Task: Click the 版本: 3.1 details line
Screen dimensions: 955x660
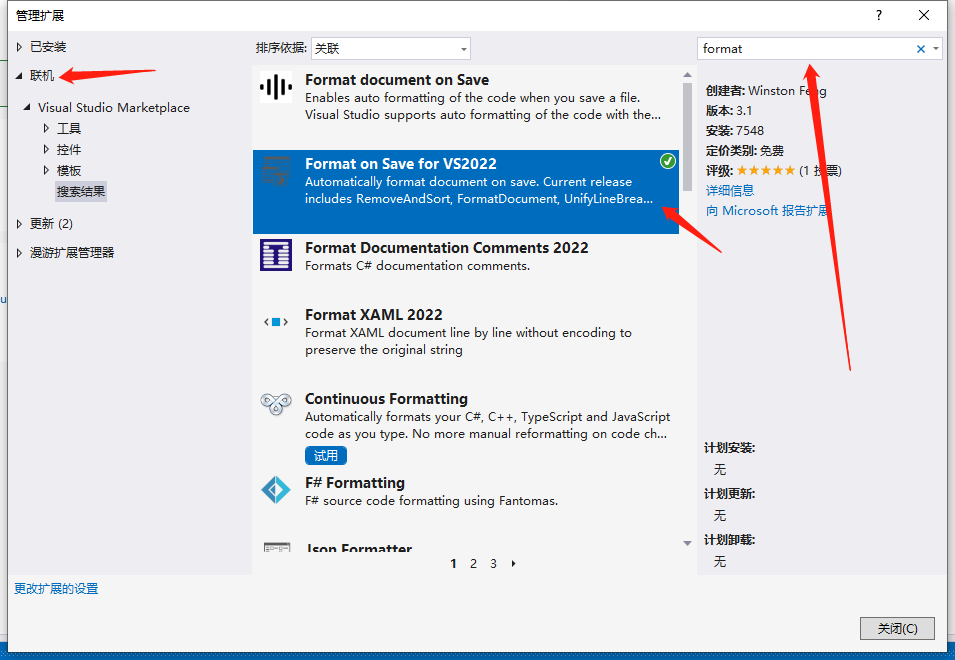Action: click(x=729, y=111)
